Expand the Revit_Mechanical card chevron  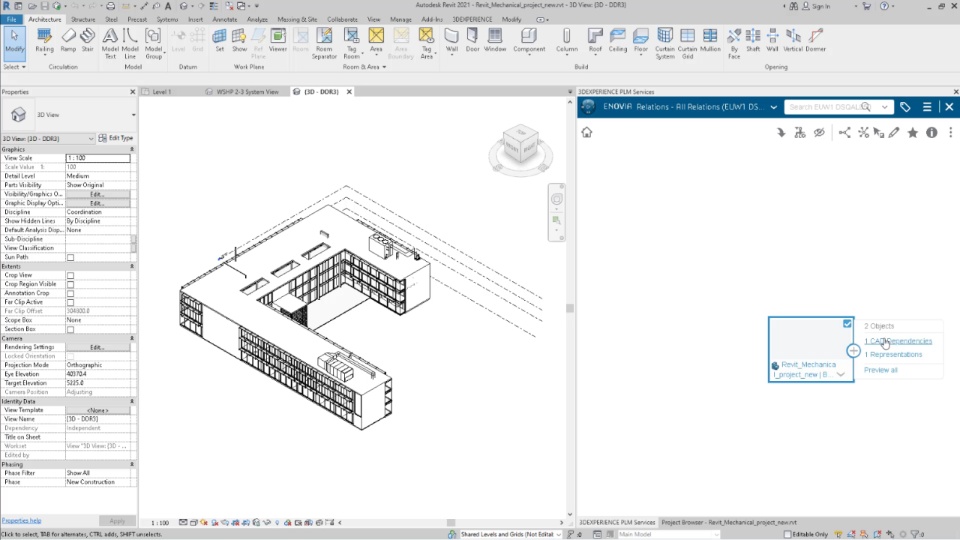coord(841,374)
